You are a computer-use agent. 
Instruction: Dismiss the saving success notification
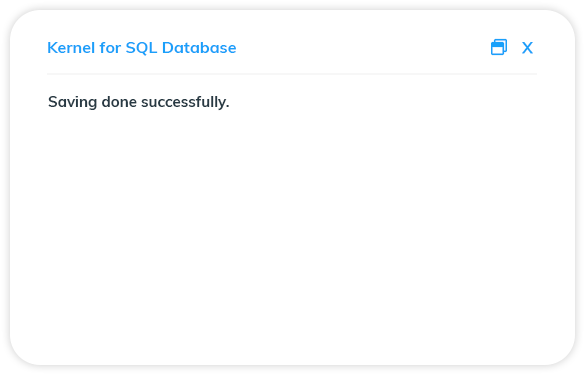(x=527, y=48)
